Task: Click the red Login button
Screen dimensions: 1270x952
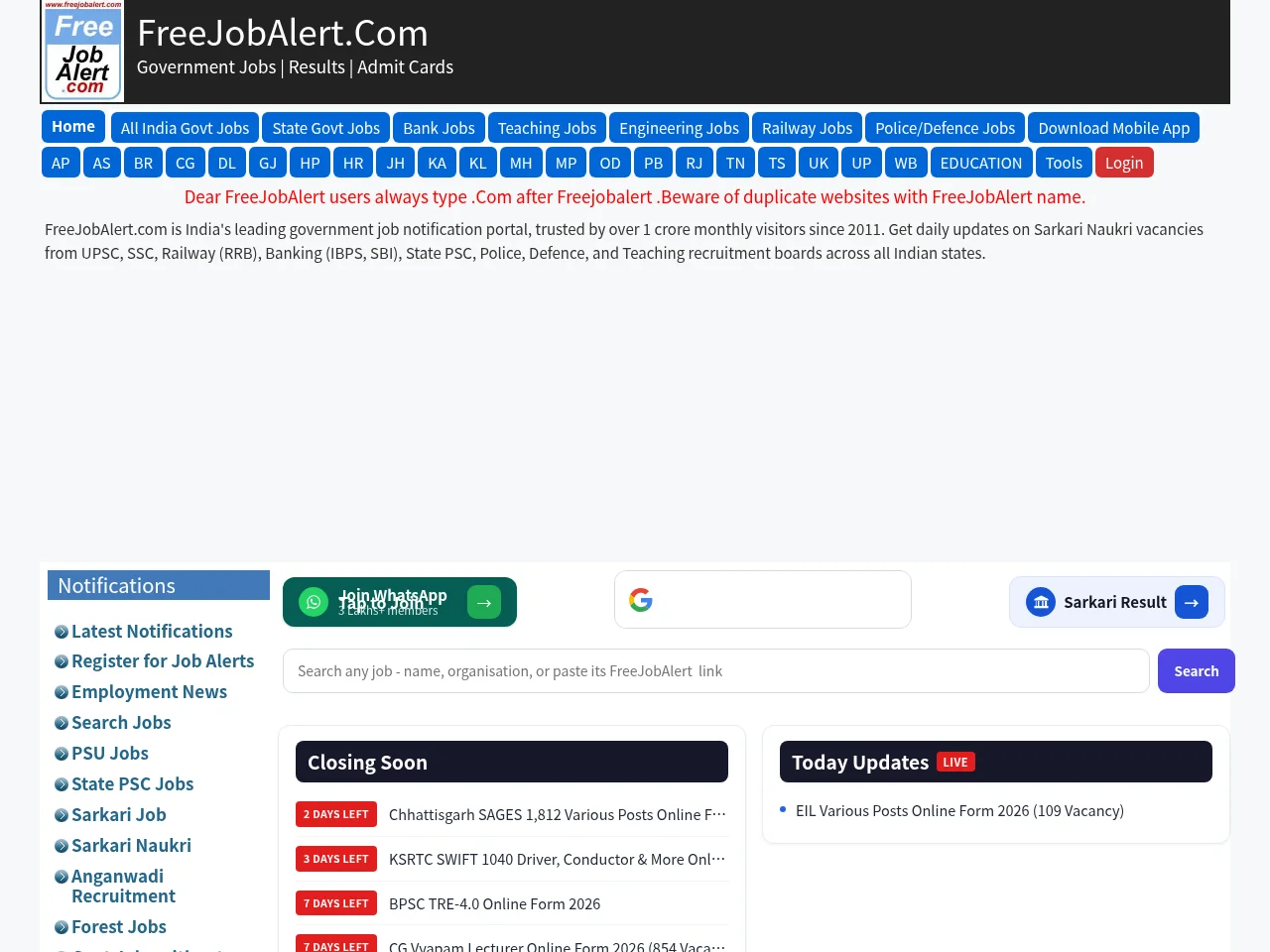Action: coord(1124,163)
